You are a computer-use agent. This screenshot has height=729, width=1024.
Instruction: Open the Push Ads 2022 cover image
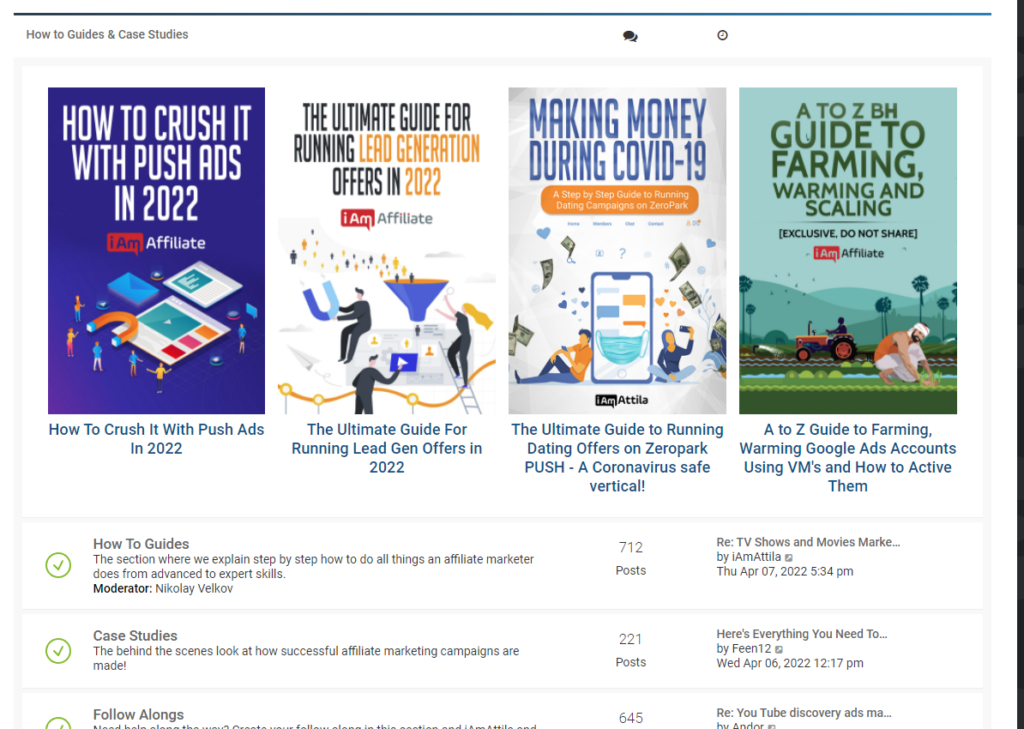click(x=157, y=251)
